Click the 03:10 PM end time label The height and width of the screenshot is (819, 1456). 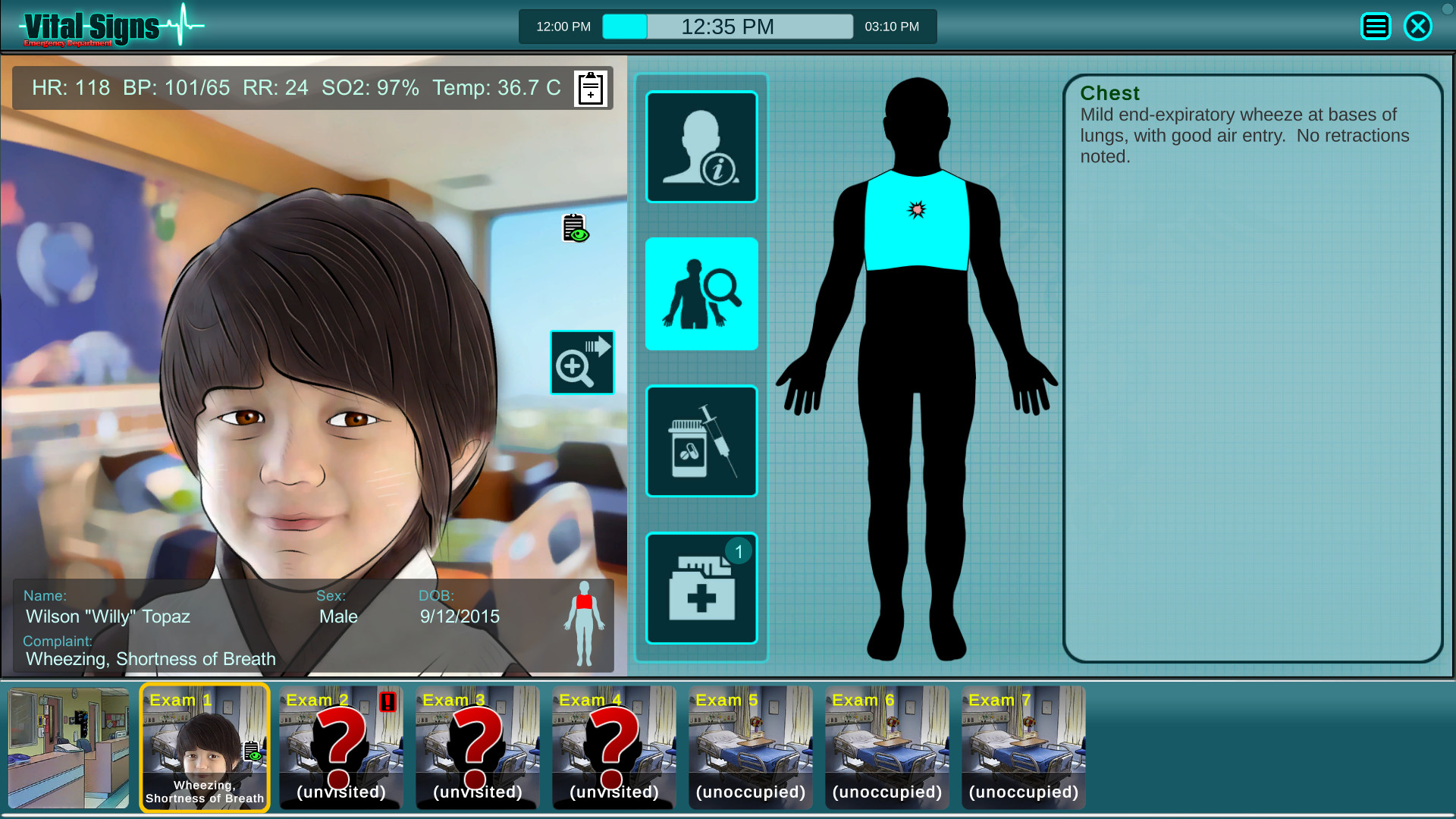[893, 25]
